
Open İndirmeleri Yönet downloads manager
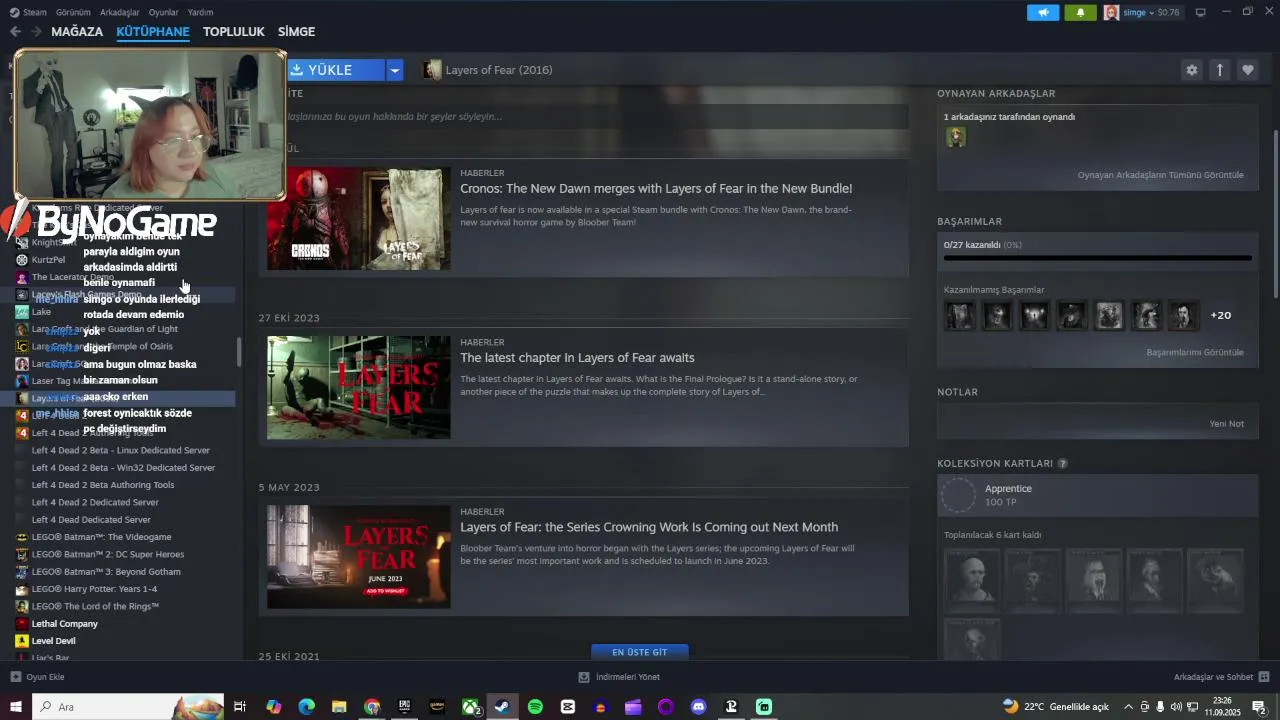tap(618, 677)
